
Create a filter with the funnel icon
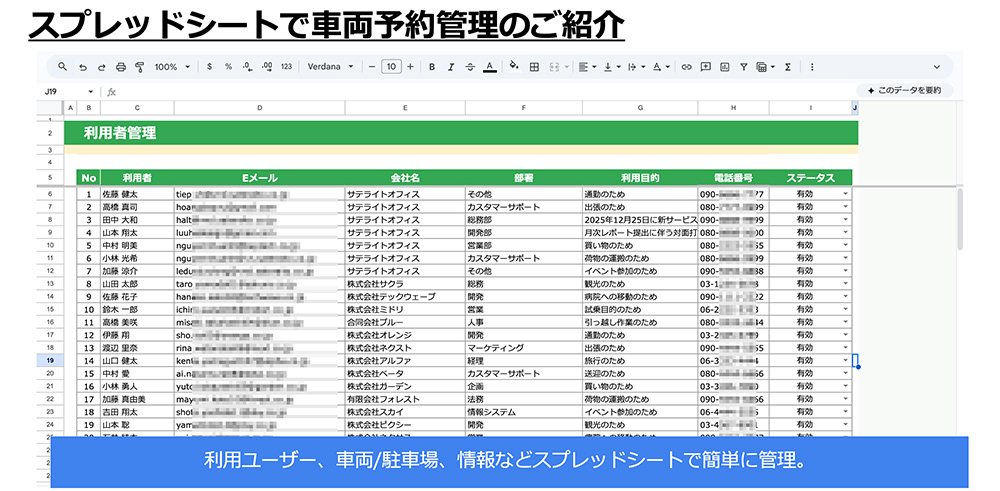coord(743,67)
